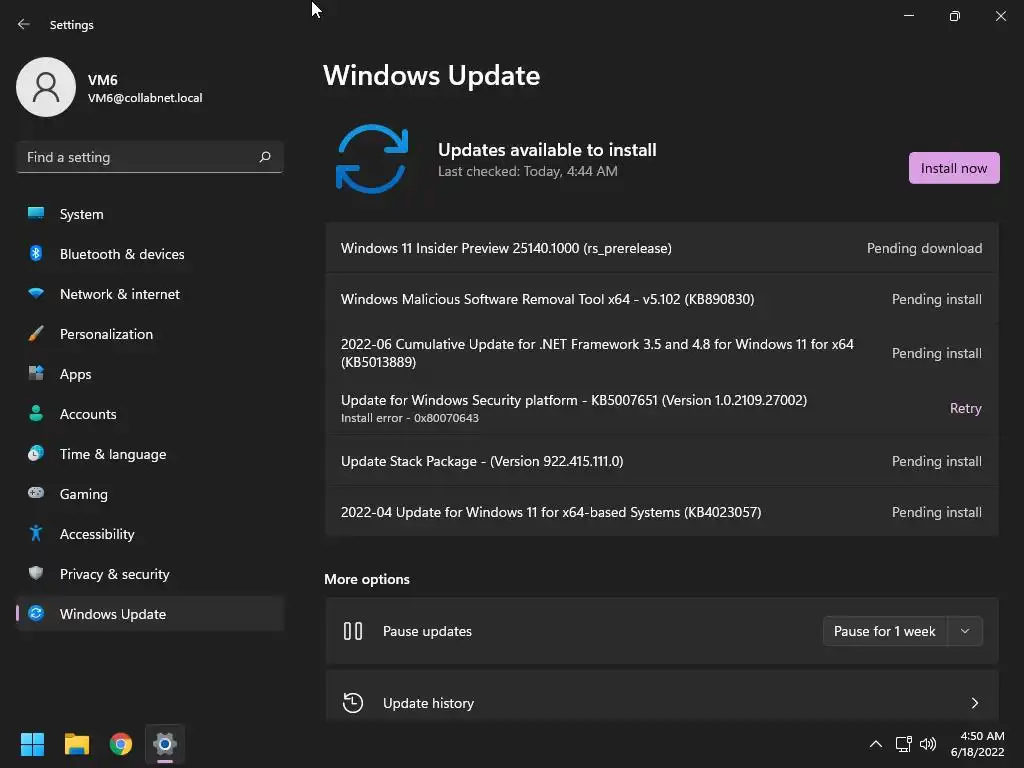Click the Last checked time text

528,171
